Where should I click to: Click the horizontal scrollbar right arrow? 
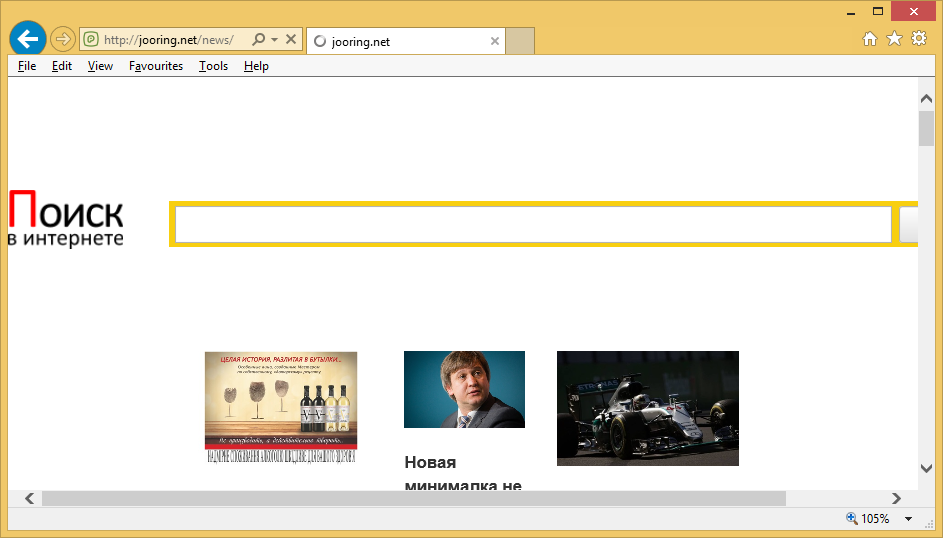(x=896, y=498)
